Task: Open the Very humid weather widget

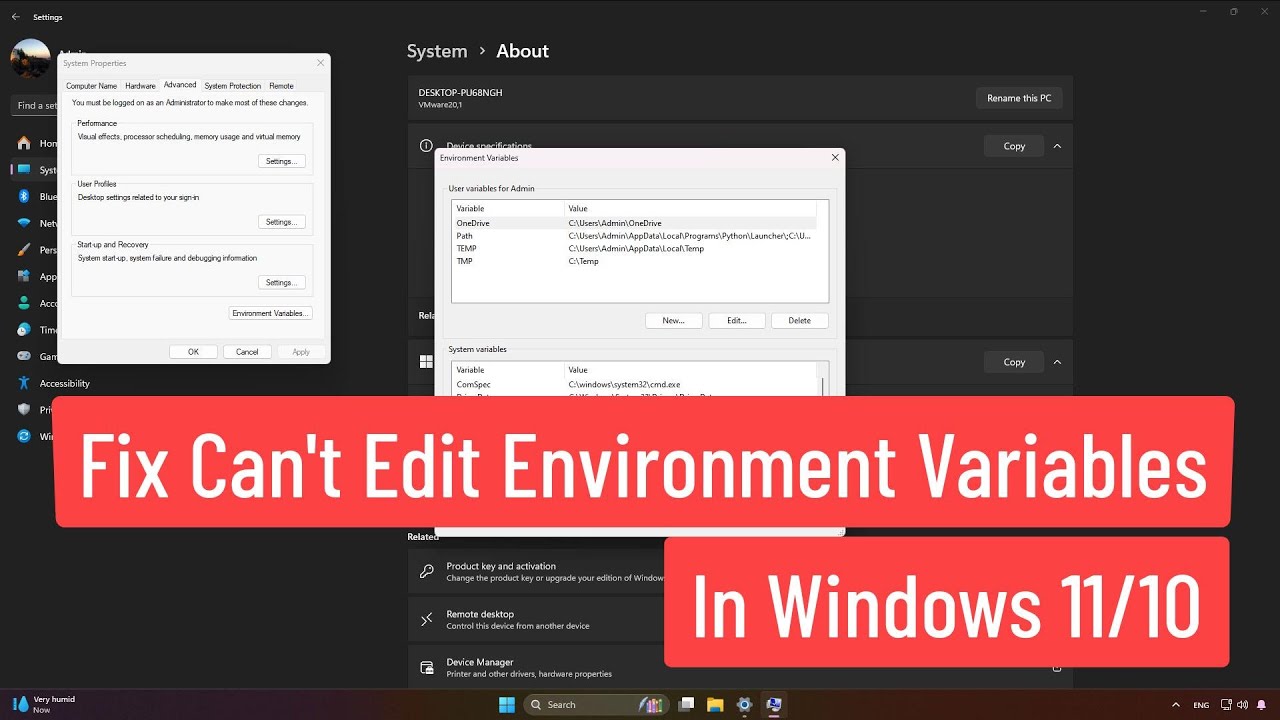Action: tap(43, 704)
